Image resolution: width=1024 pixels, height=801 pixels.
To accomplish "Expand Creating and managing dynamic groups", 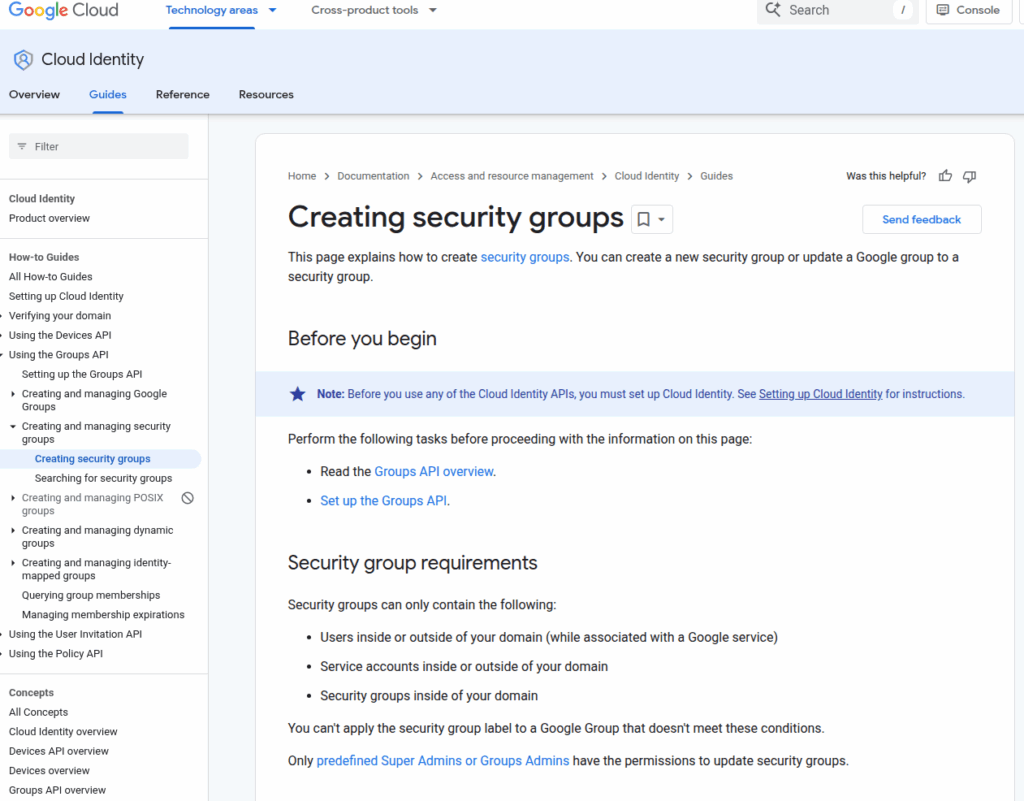I will pyautogui.click(x=12, y=531).
